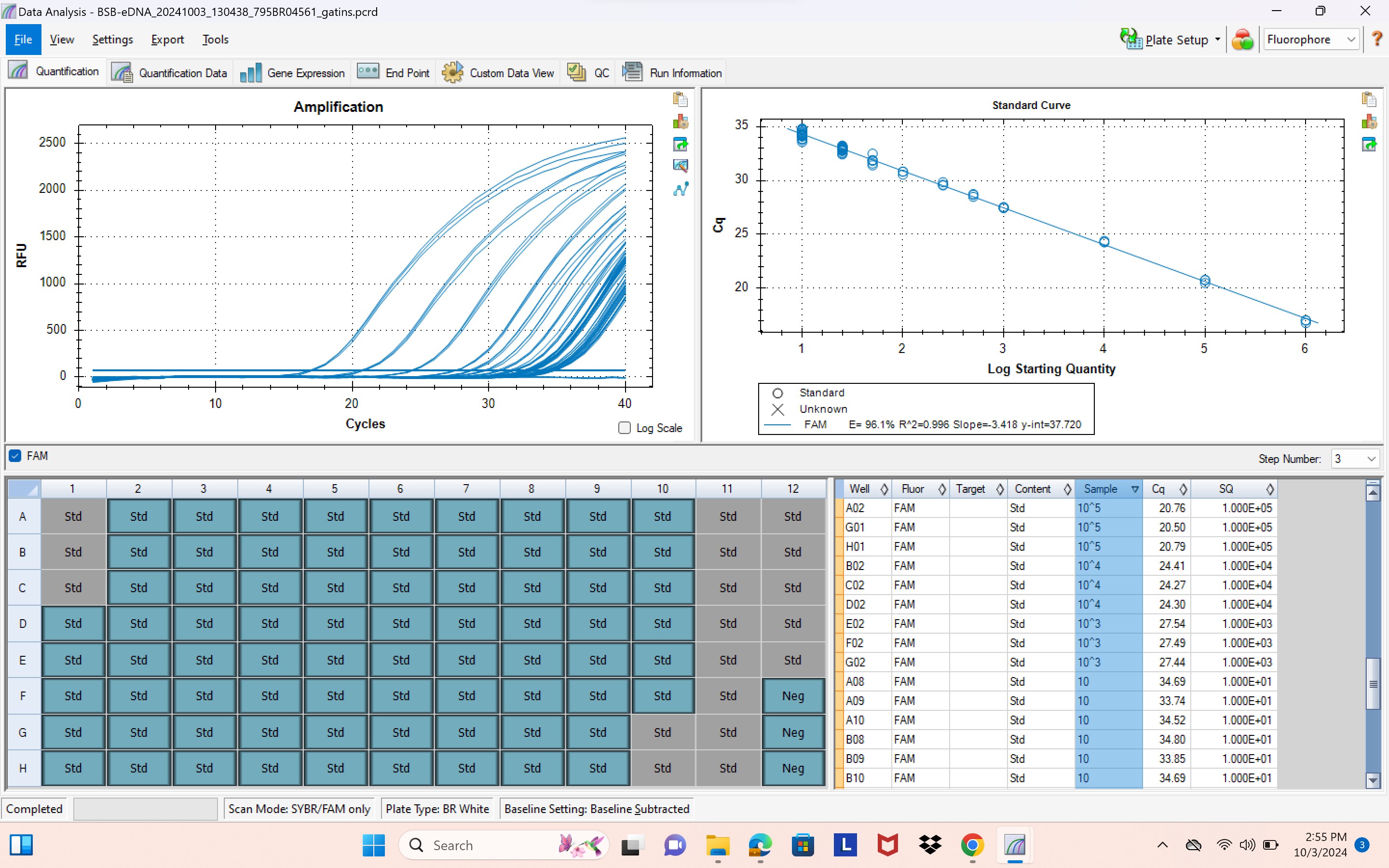
Task: Click Baseline Setting status bar entry
Action: click(596, 808)
